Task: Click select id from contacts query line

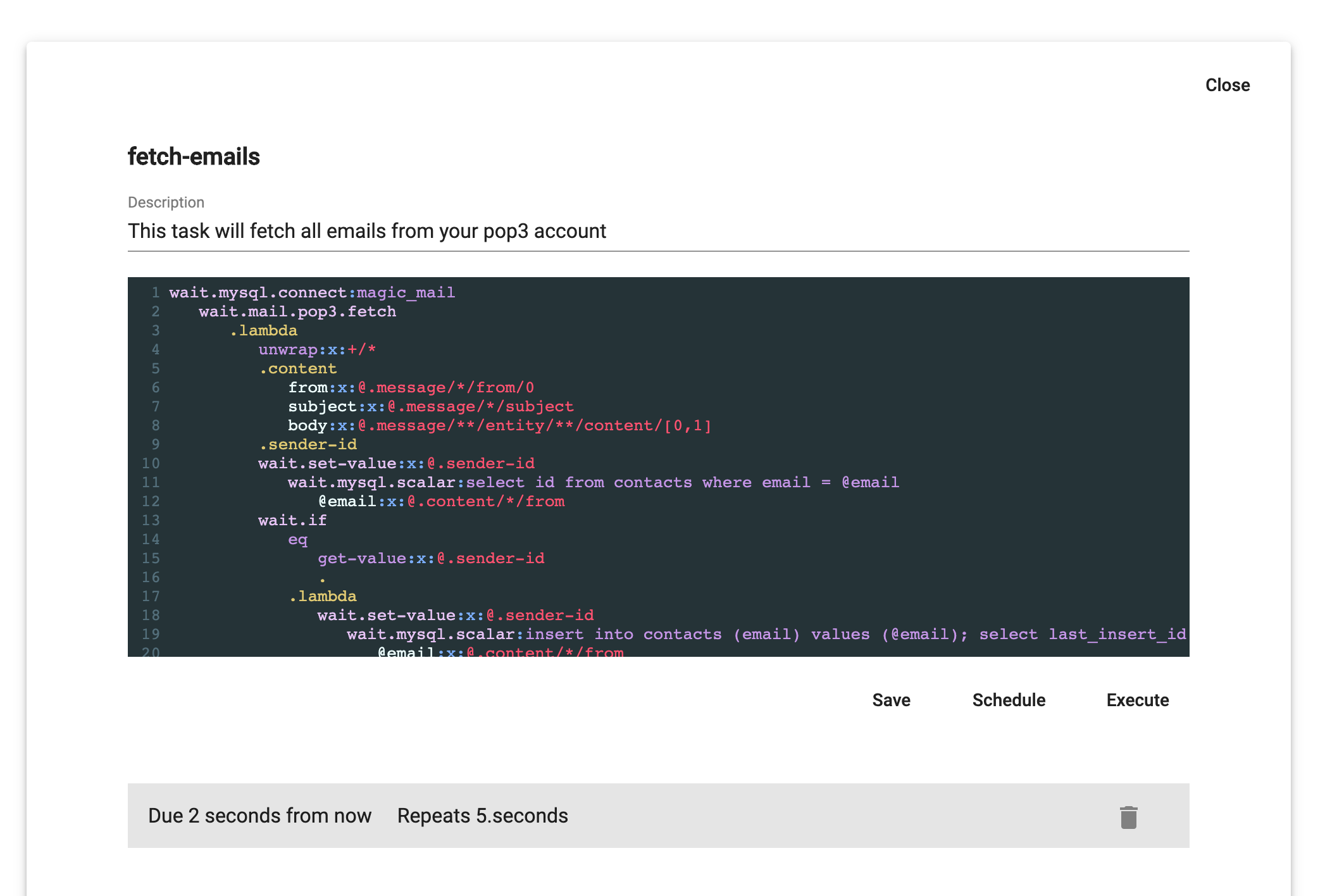Action: point(593,482)
